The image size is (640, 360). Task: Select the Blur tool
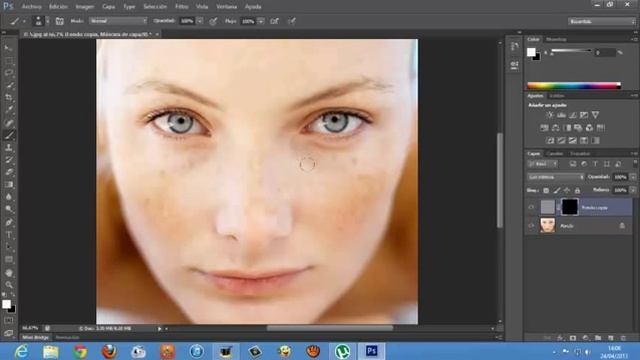(x=9, y=196)
